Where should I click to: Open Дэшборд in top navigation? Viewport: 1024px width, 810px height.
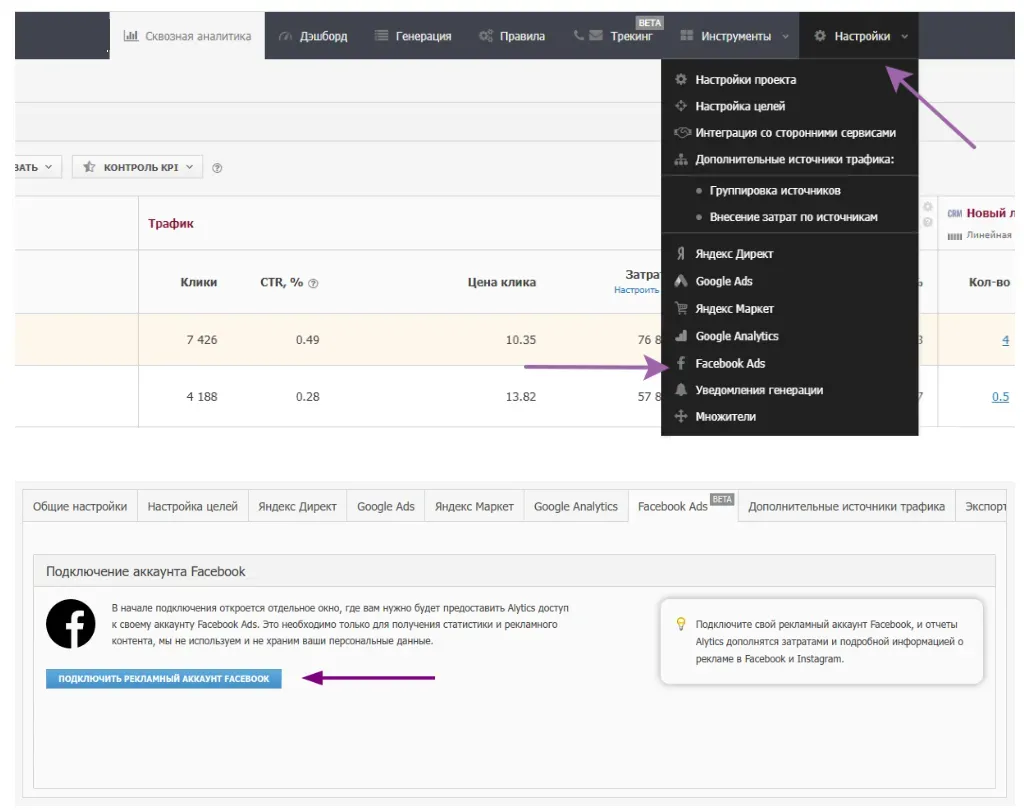tap(313, 36)
